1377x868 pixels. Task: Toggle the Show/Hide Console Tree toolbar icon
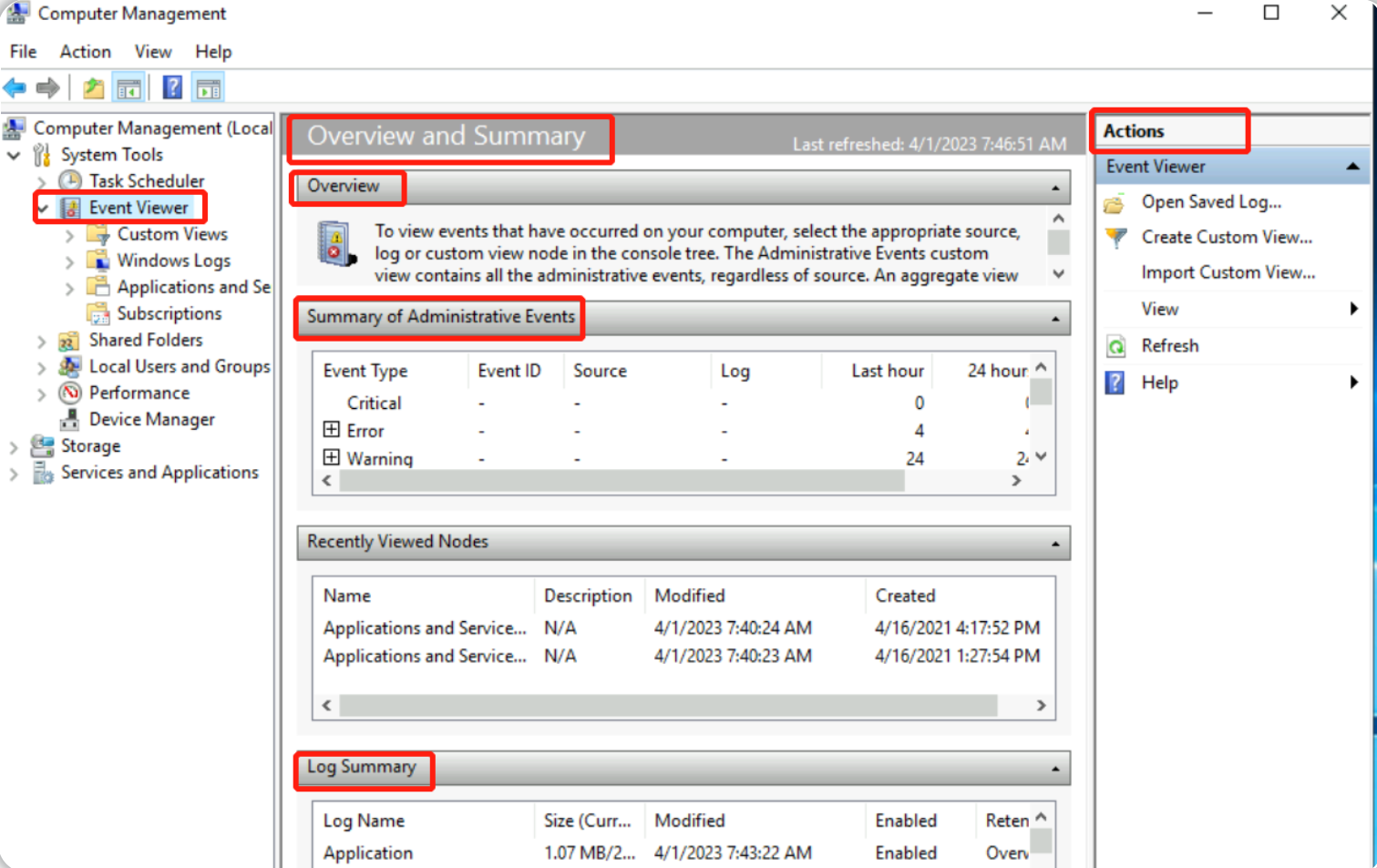128,88
